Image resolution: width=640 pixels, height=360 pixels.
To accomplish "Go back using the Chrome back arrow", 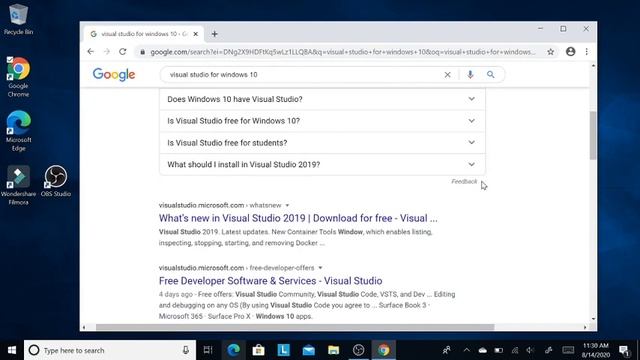I will pyautogui.click(x=91, y=52).
